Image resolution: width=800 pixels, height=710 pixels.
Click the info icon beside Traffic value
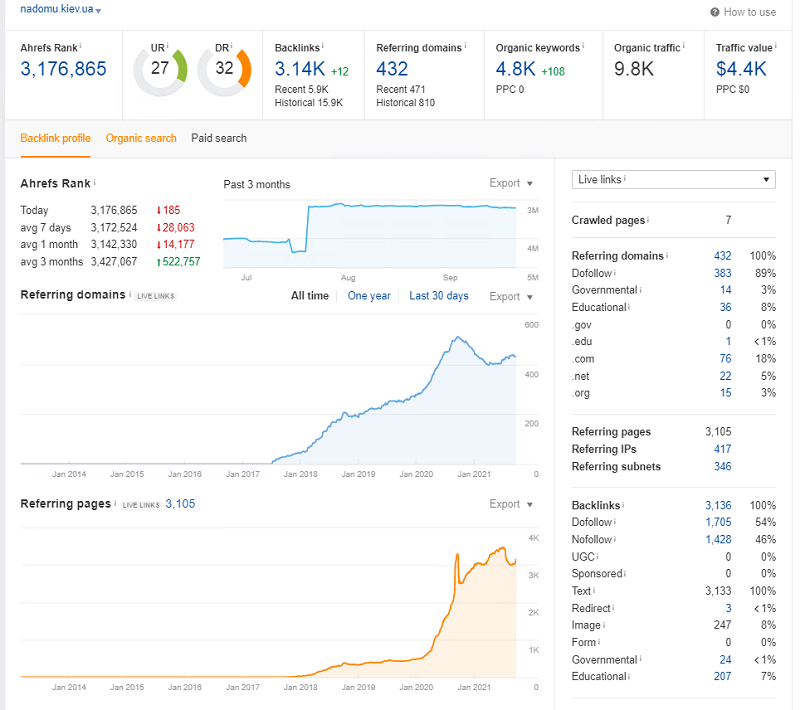click(776, 46)
